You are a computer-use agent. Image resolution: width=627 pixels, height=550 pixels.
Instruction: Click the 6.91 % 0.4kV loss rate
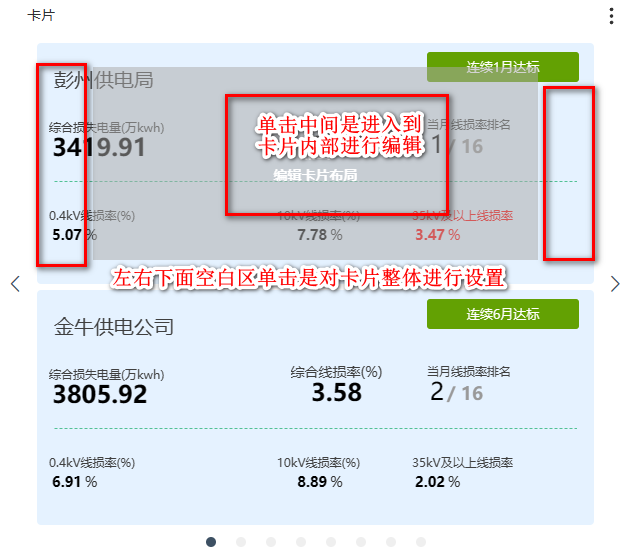(74, 482)
